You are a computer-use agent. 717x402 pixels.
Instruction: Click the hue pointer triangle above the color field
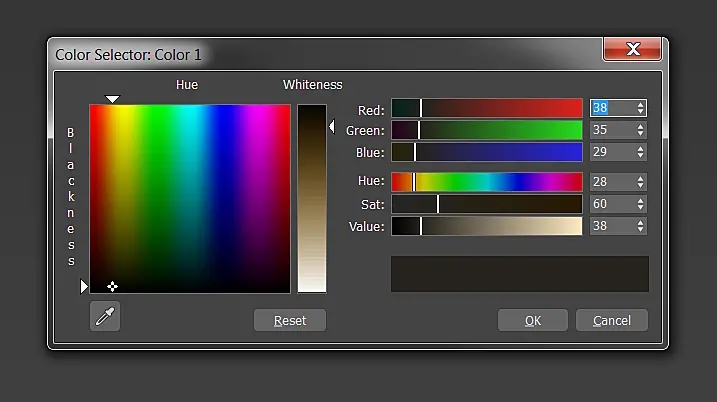click(112, 99)
